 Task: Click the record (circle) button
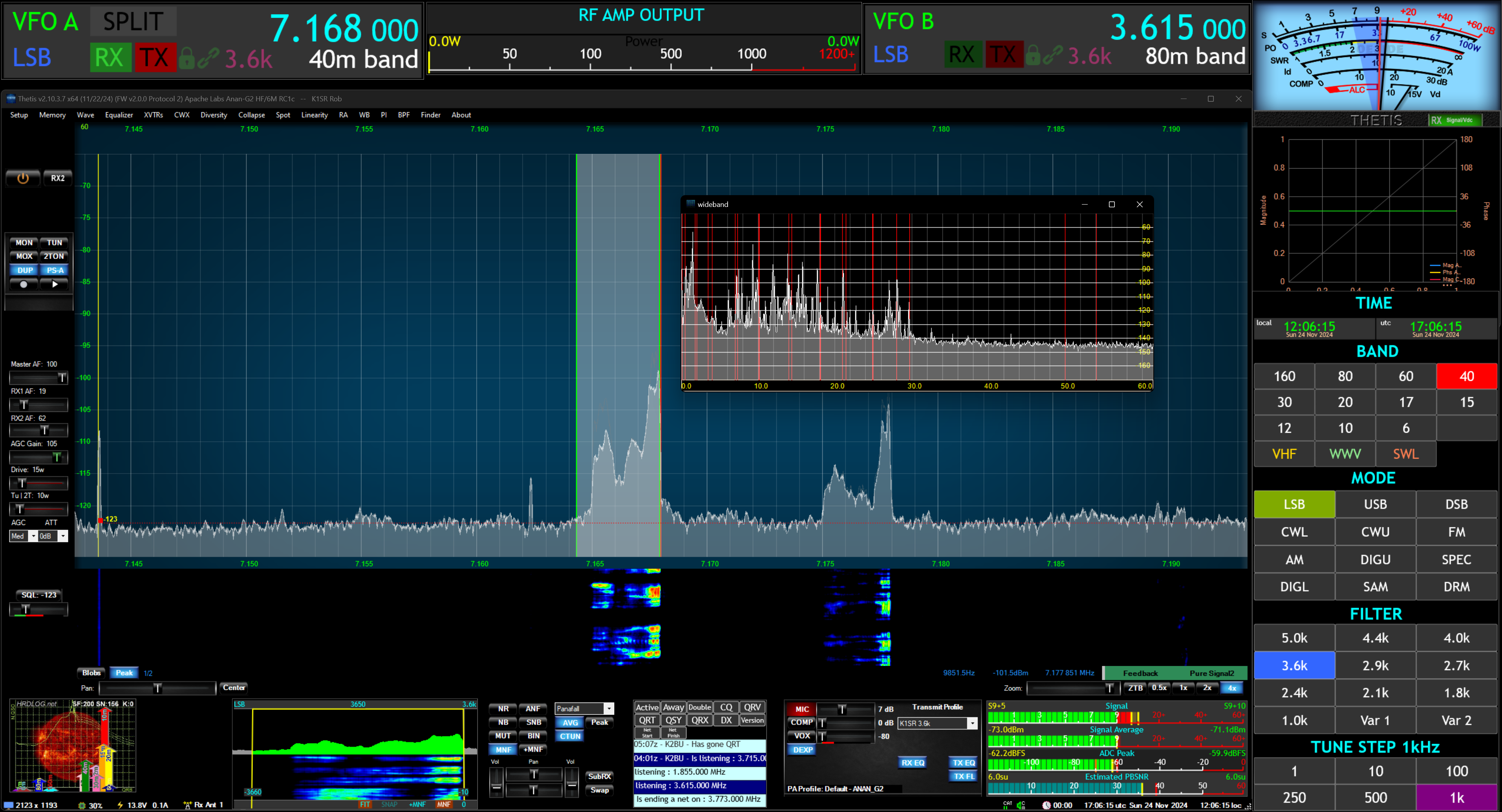click(x=23, y=284)
